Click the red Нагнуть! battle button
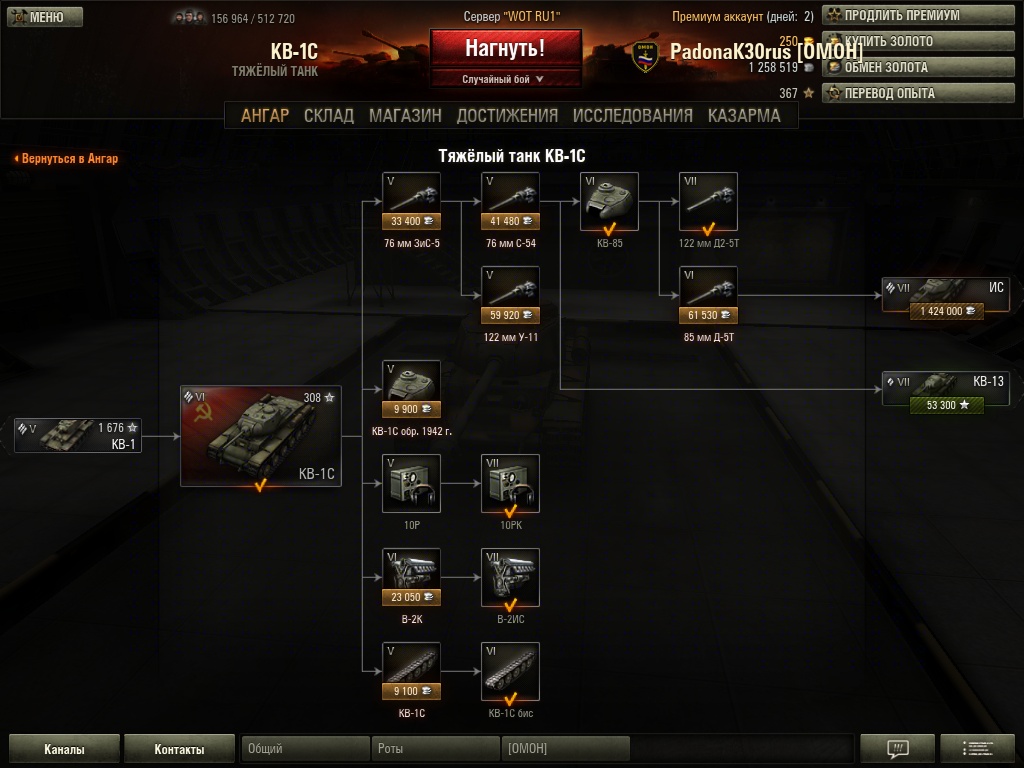 (x=505, y=48)
